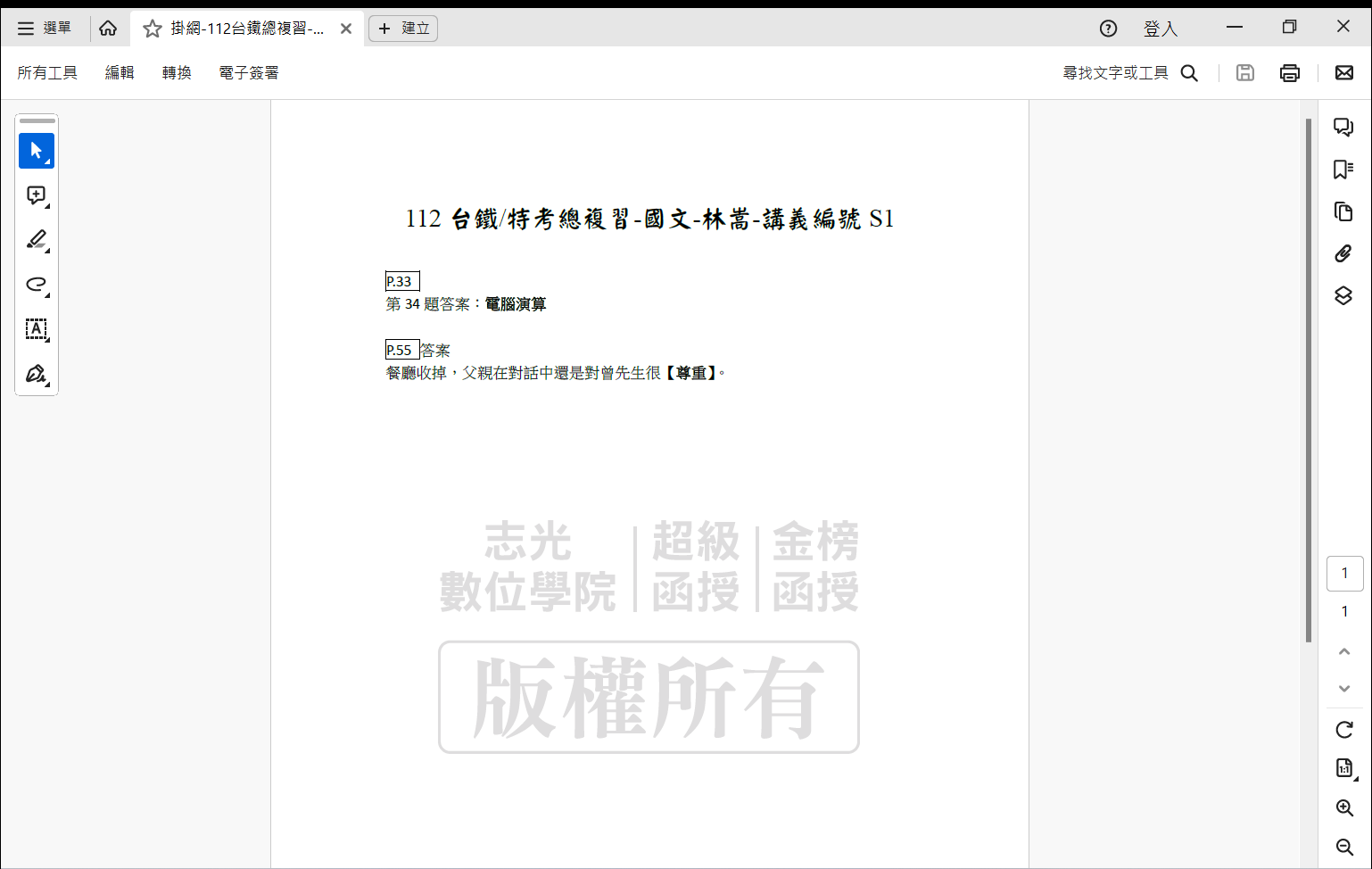Click the search magnifier icon

tap(1189, 73)
